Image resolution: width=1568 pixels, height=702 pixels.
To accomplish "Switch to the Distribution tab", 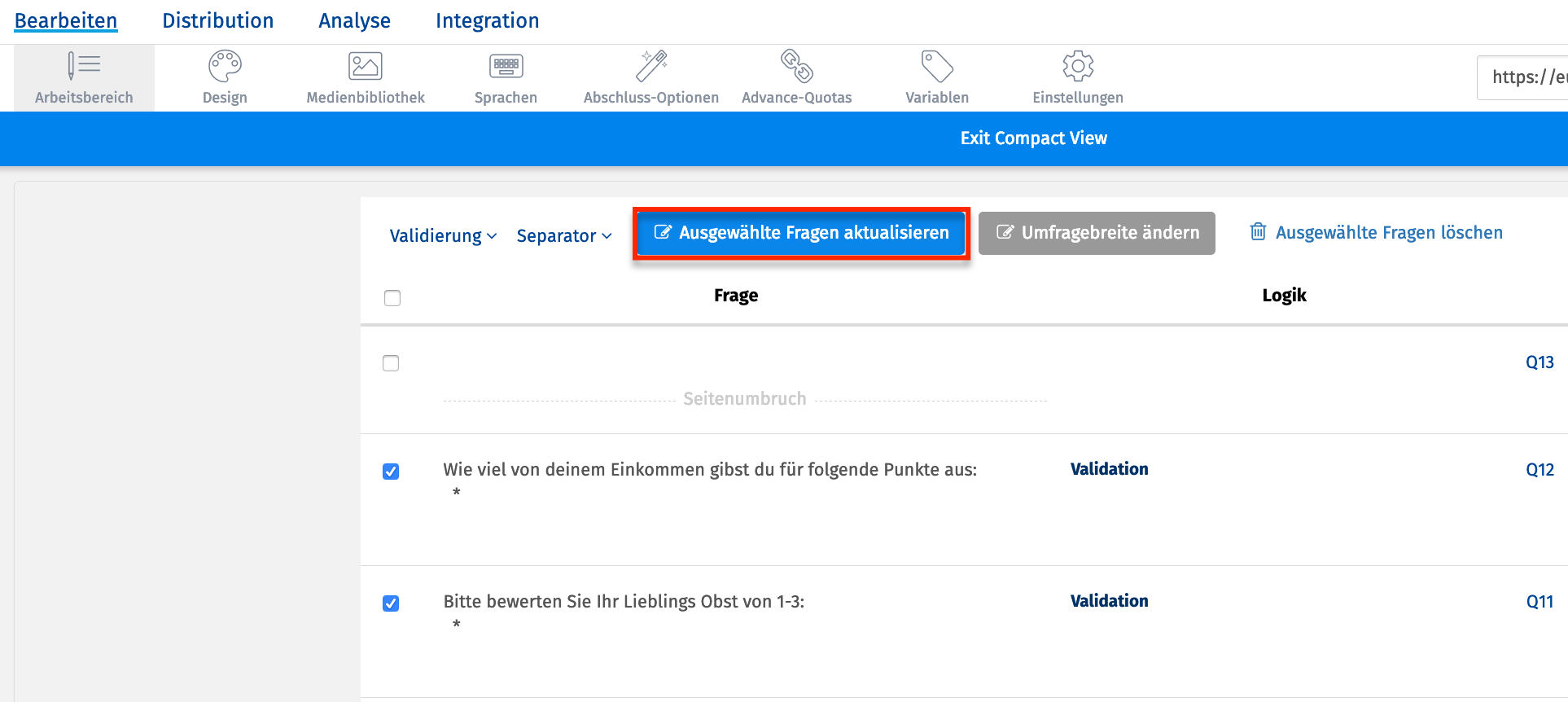I will point(217,21).
